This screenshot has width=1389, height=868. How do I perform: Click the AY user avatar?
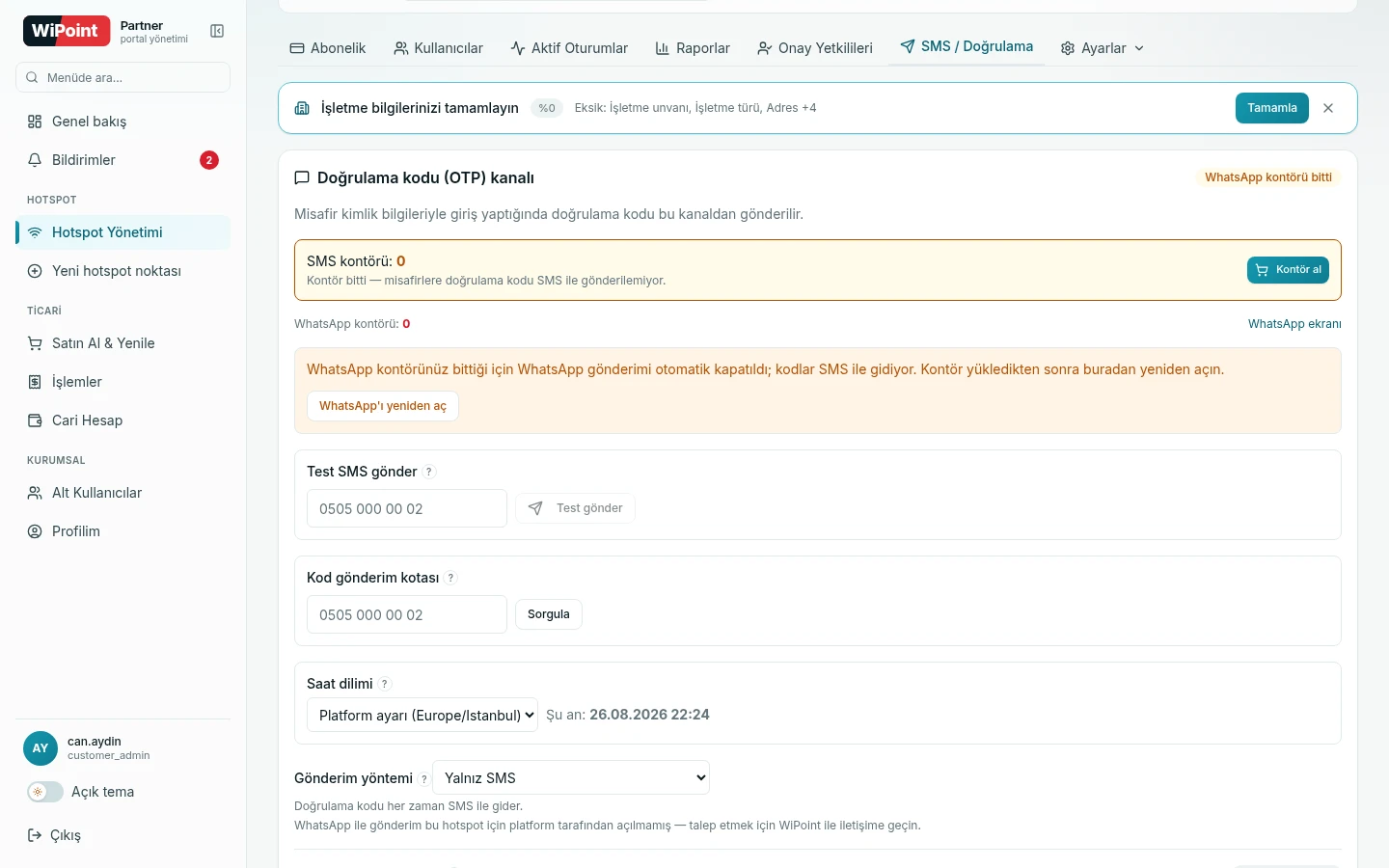coord(41,748)
